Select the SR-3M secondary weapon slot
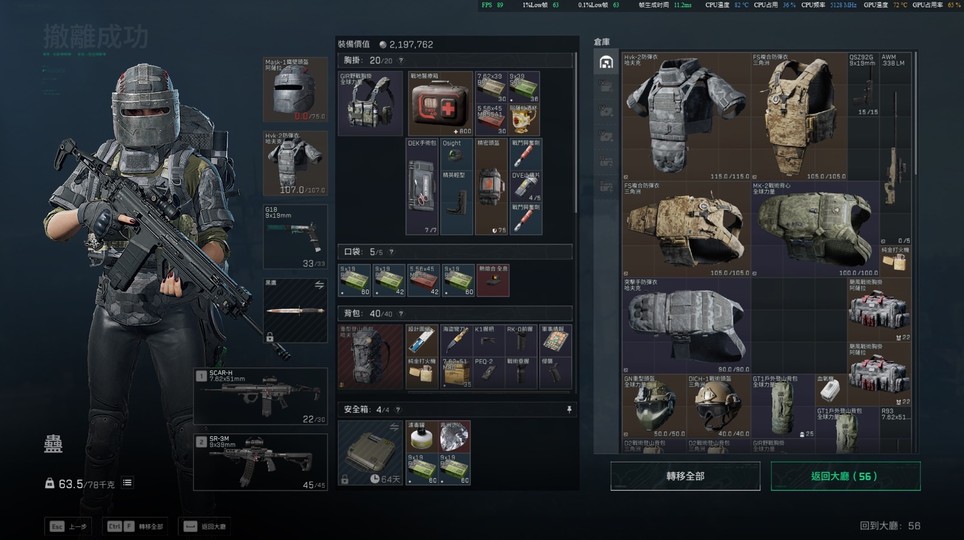Screen dimensions: 964x540 (x=261, y=462)
